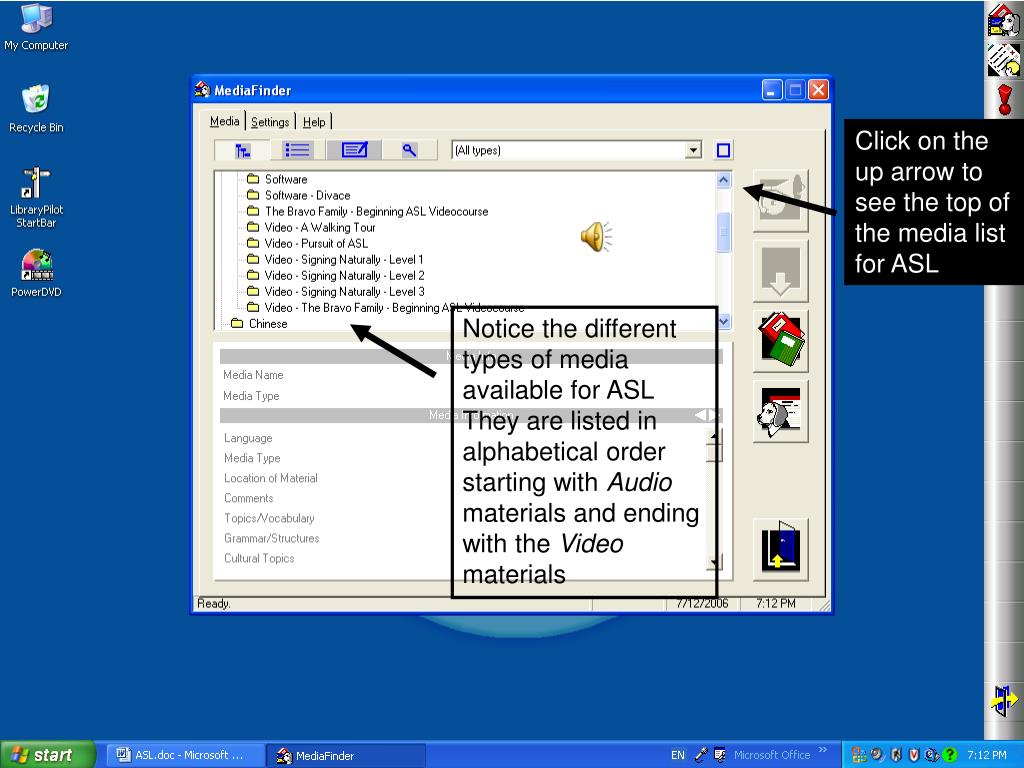Click the EN language indicator
The height and width of the screenshot is (768, 1024).
click(678, 755)
